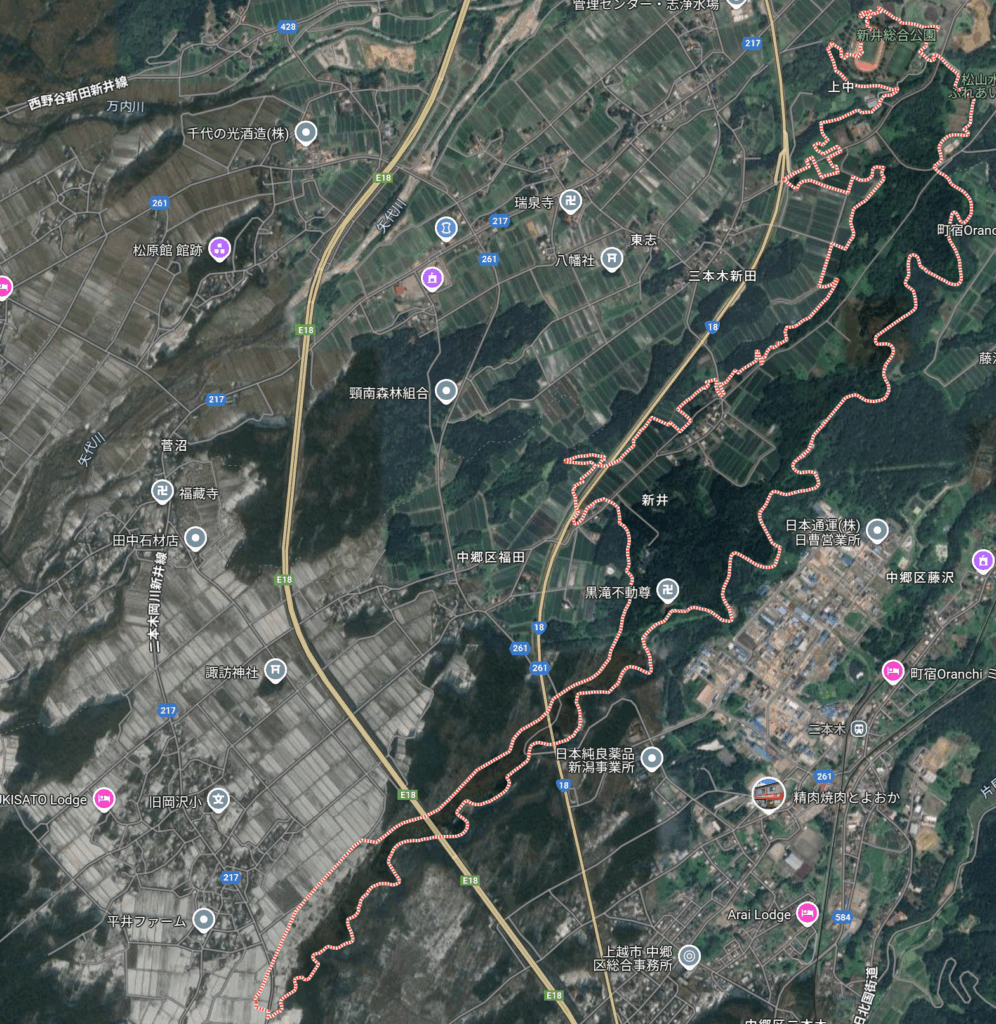Click the 日本通運 日曹営業所 pin
Viewport: 996px width, 1024px height.
[877, 531]
